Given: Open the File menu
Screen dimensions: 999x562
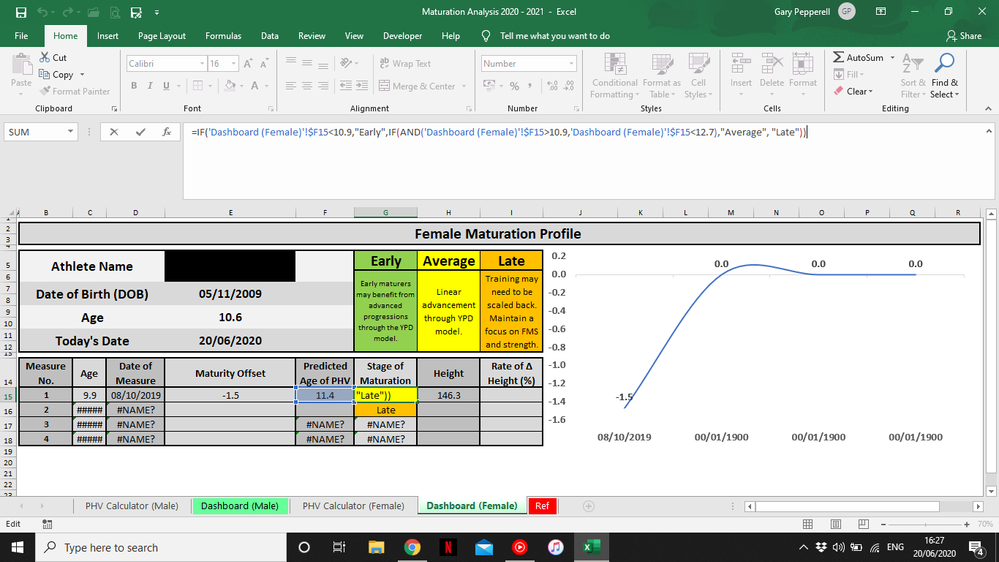Looking at the screenshot, I should pyautogui.click(x=21, y=36).
